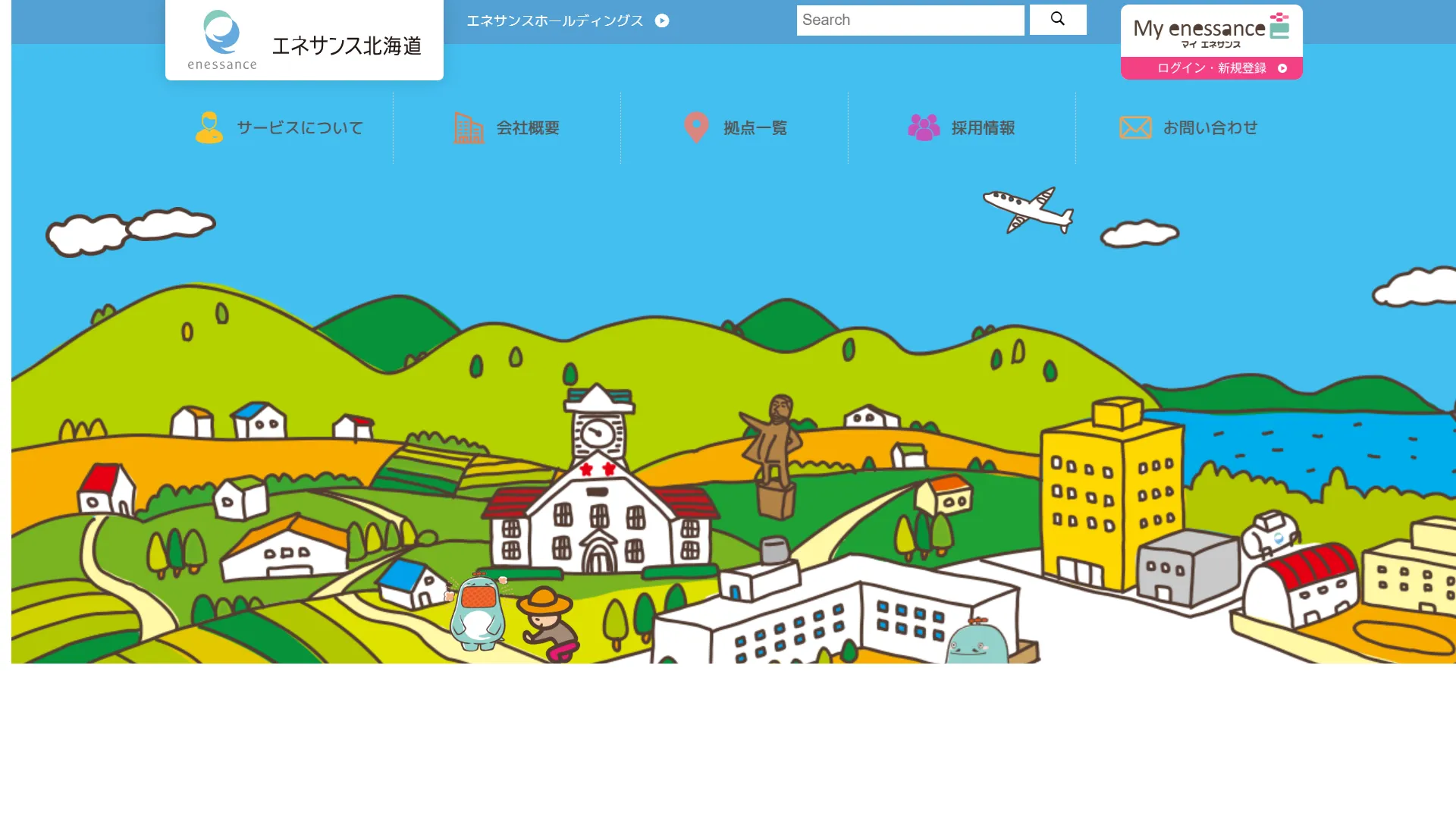1456x819 pixels.
Task: Click arrow icon next to ログイン・新規登録
Action: pyautogui.click(x=1282, y=68)
